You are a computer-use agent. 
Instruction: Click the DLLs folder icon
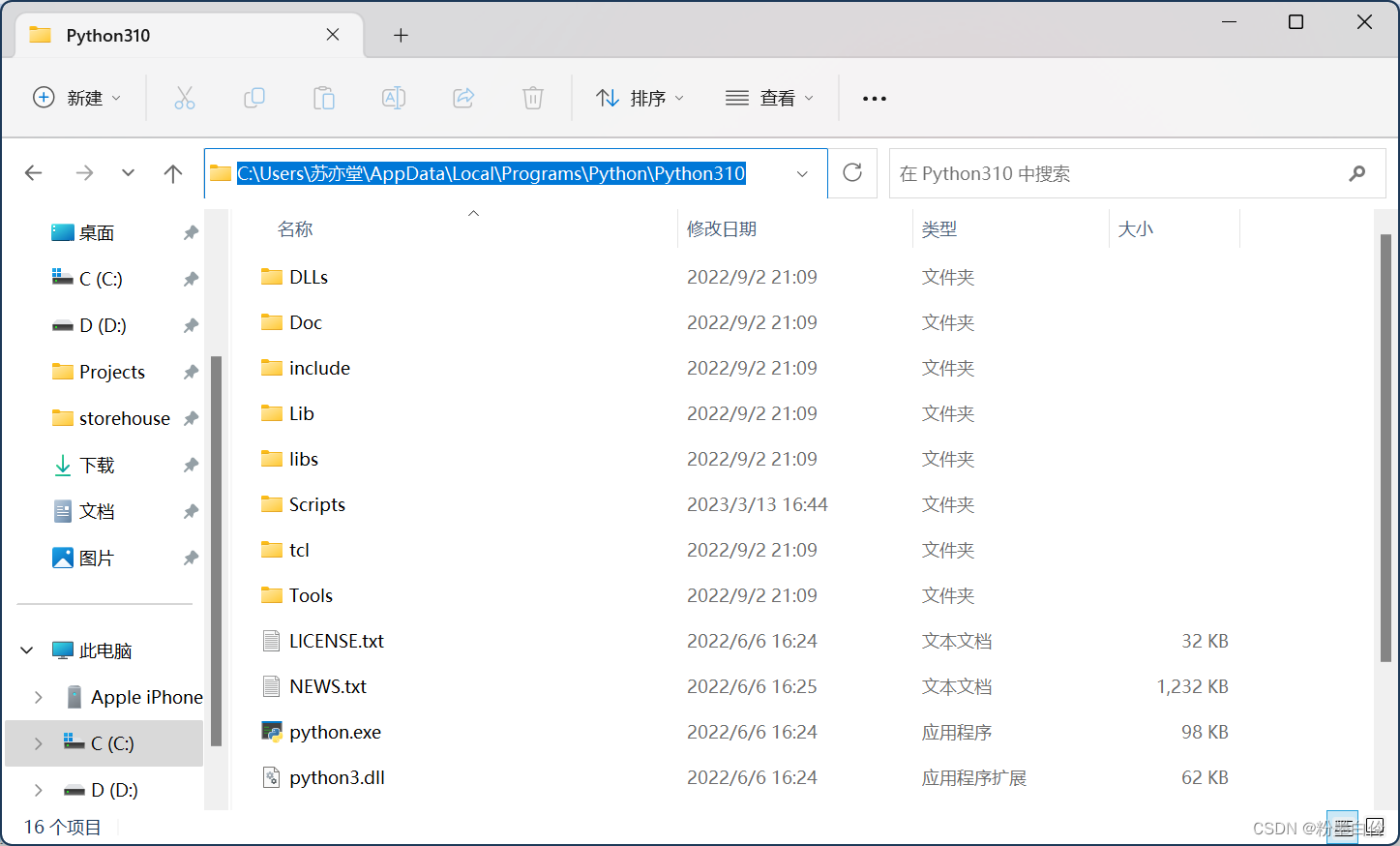[x=272, y=277]
